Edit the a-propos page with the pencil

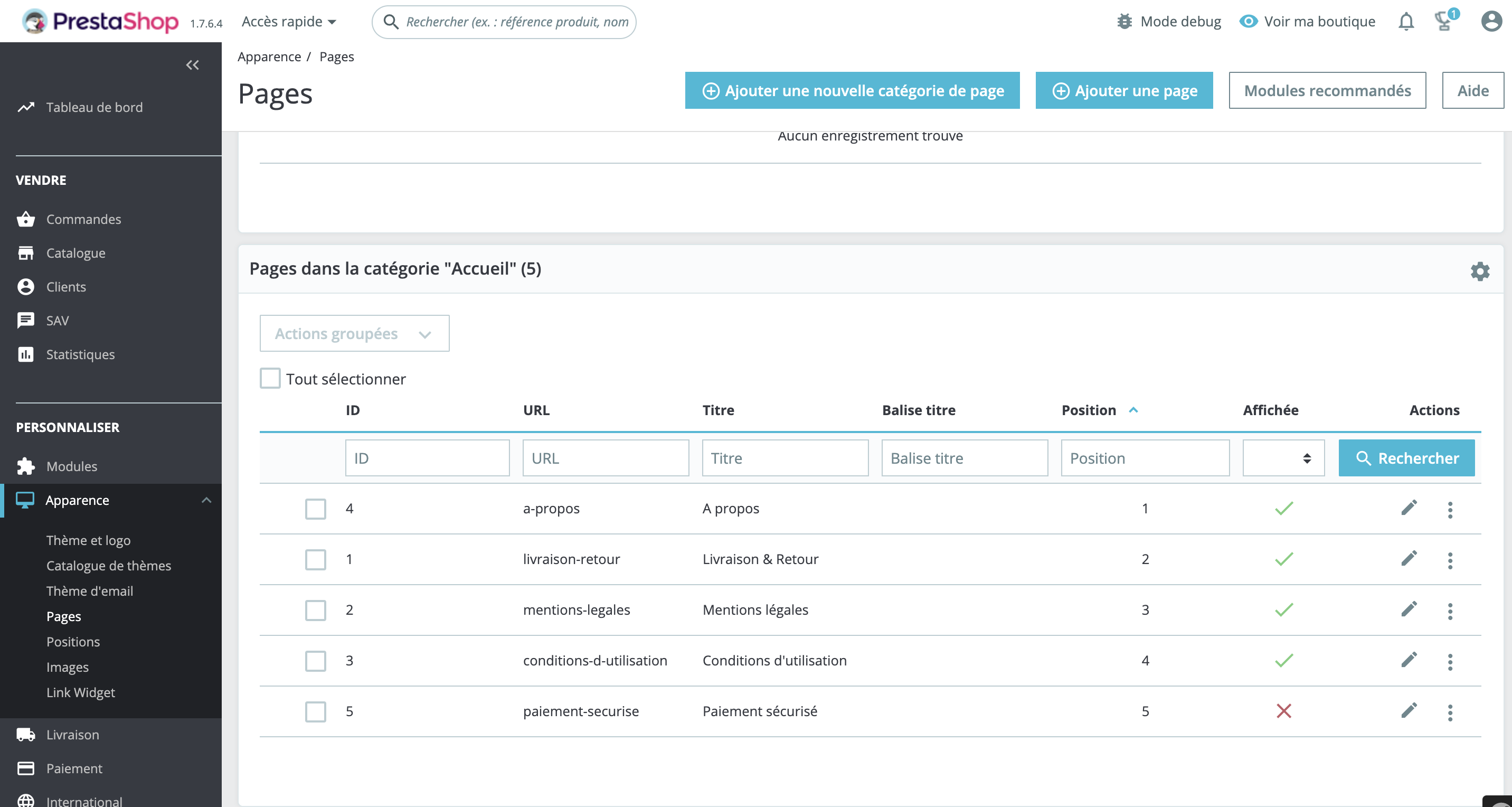1409,508
